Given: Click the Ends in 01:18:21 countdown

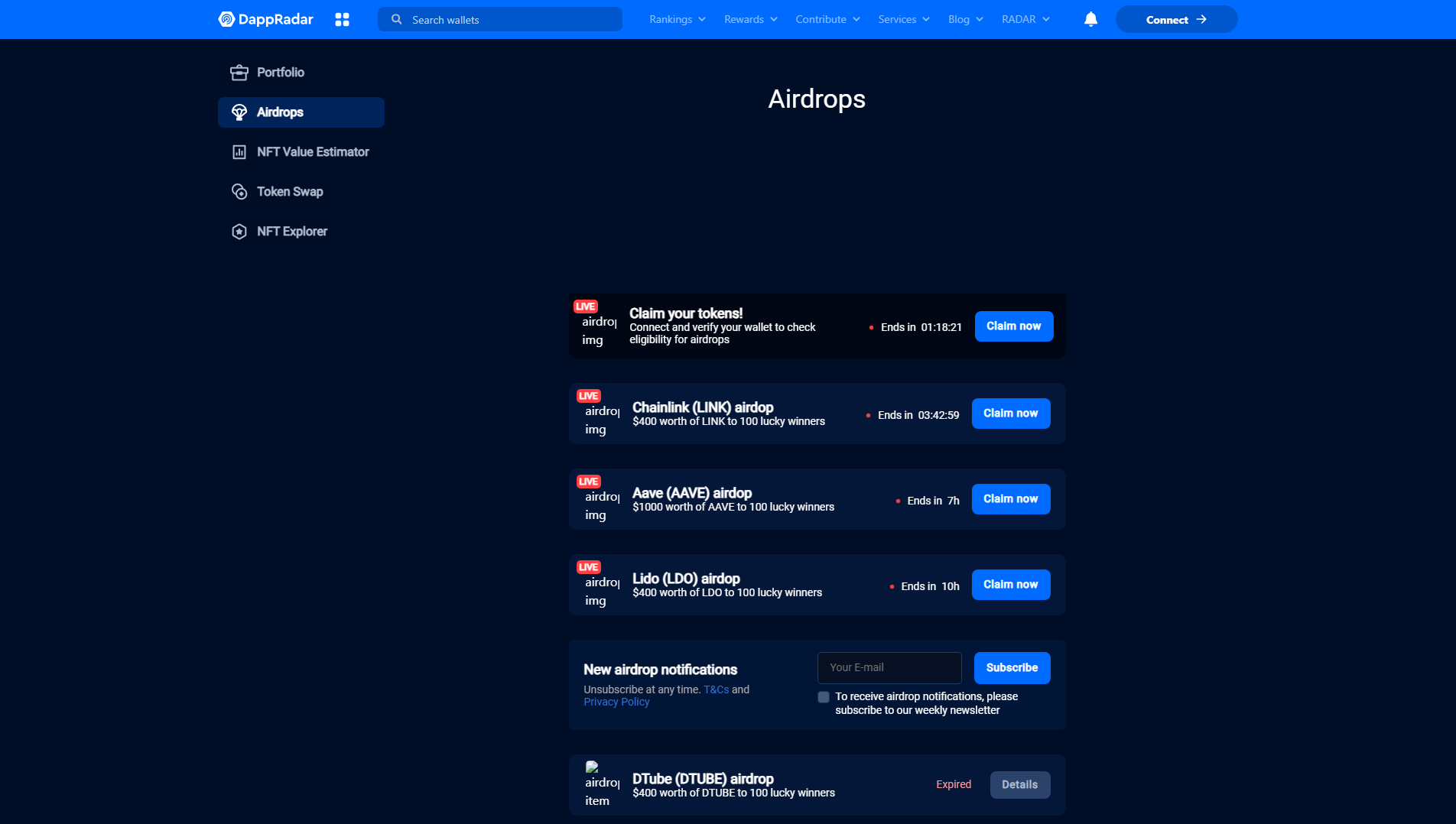Looking at the screenshot, I should tap(921, 327).
